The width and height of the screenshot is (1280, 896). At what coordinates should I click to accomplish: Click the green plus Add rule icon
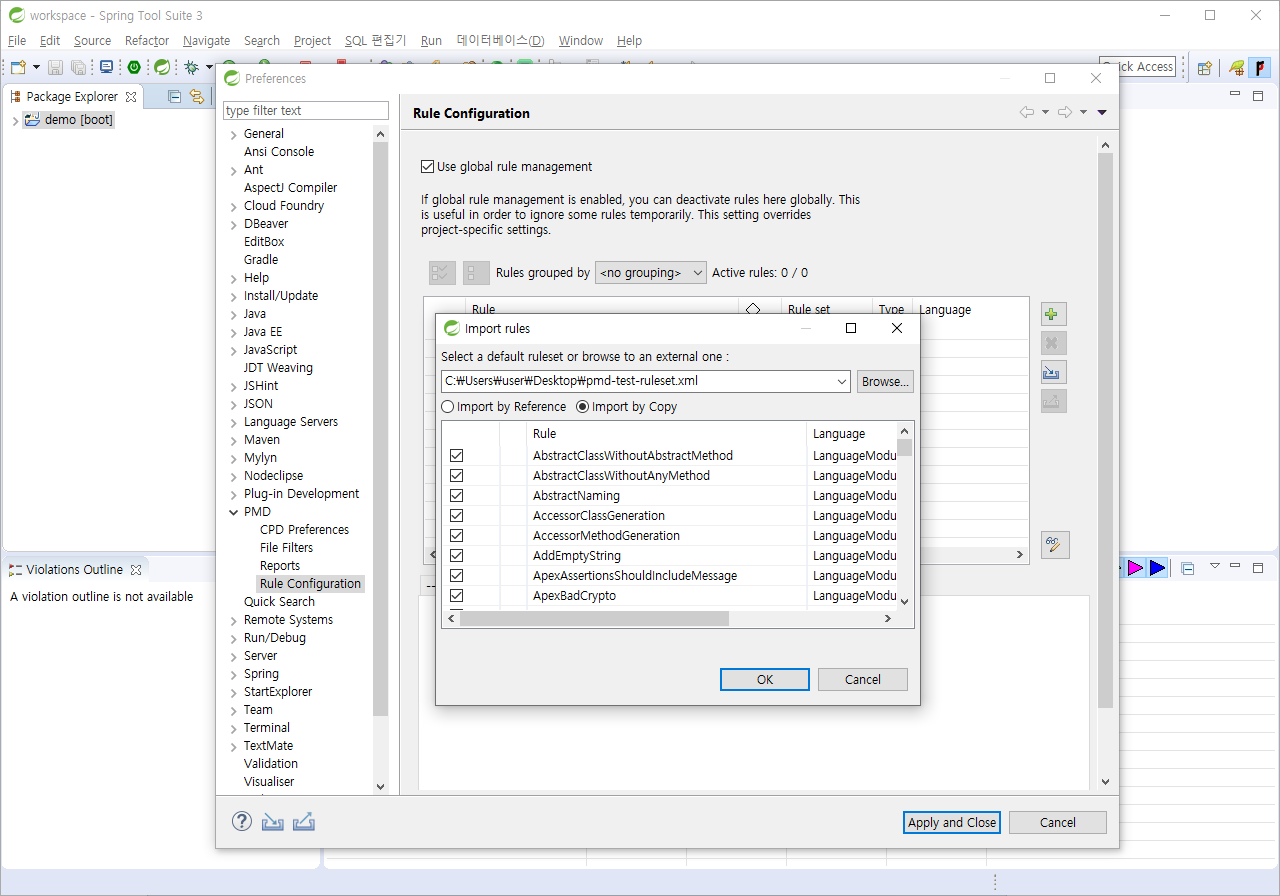coord(1054,314)
